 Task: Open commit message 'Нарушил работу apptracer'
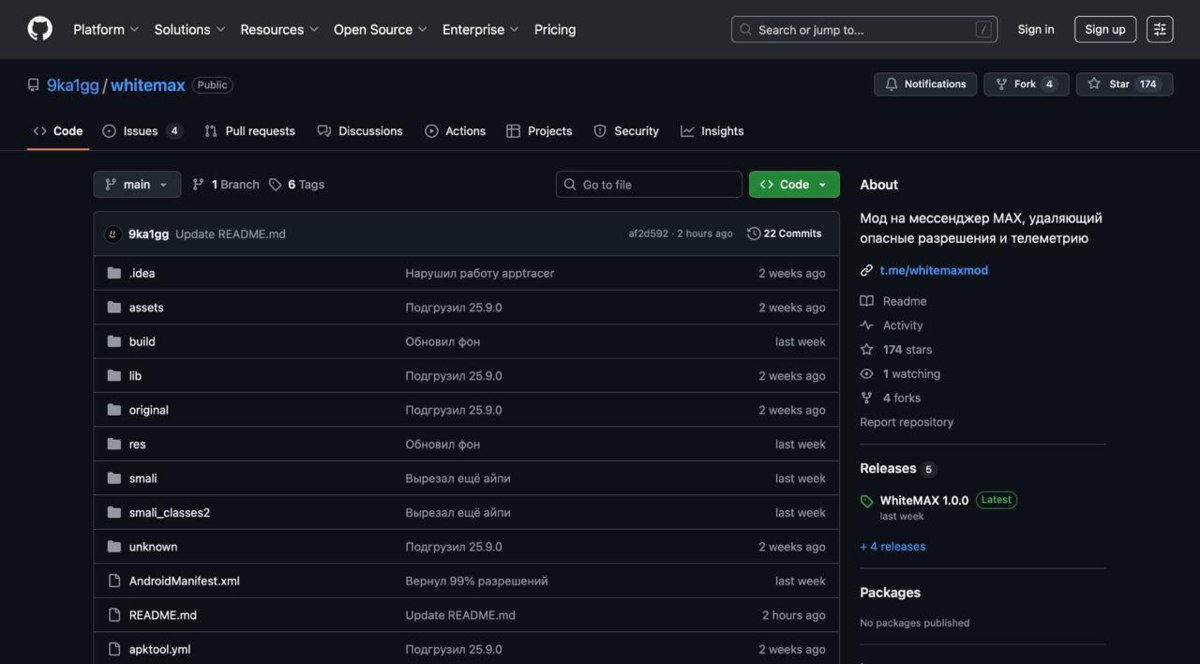pos(480,273)
